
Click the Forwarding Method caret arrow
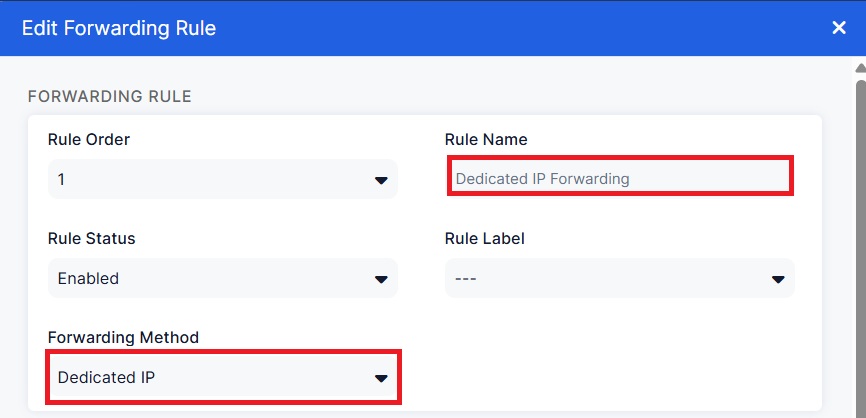coord(380,378)
